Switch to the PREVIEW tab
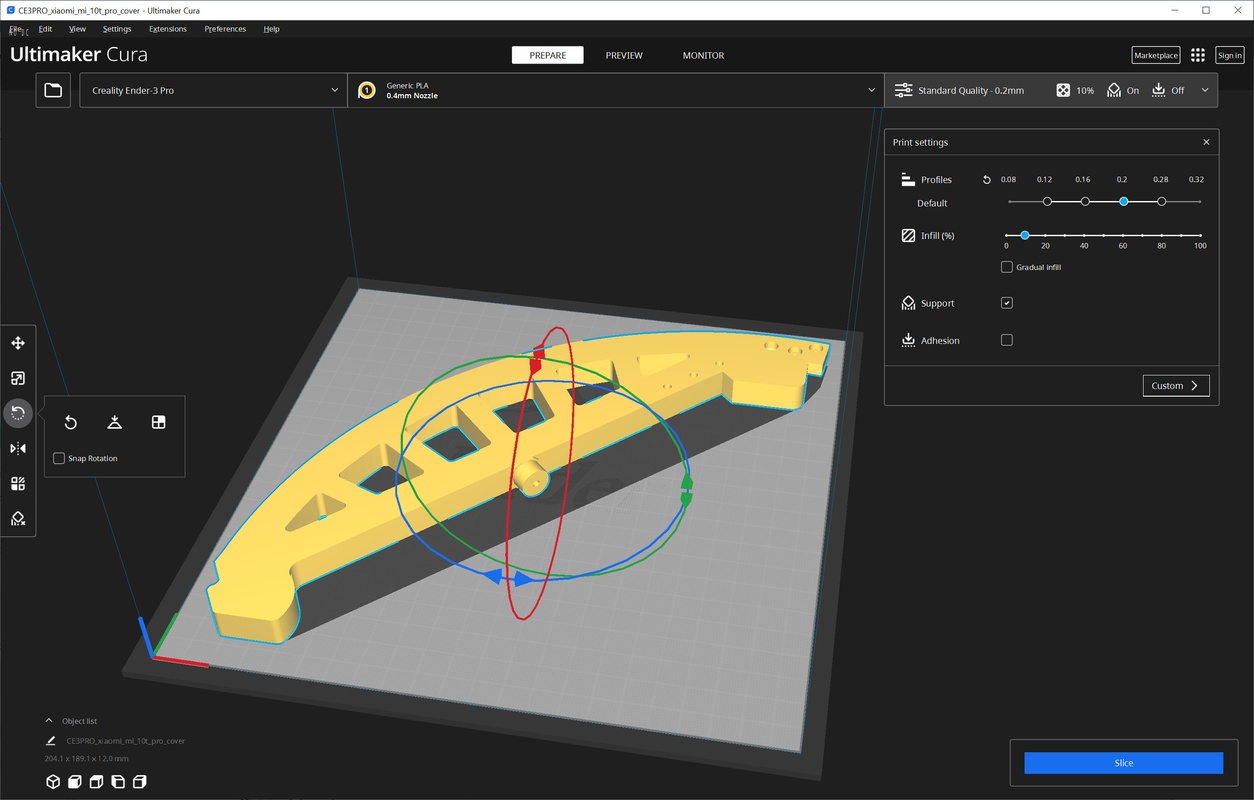 click(624, 55)
